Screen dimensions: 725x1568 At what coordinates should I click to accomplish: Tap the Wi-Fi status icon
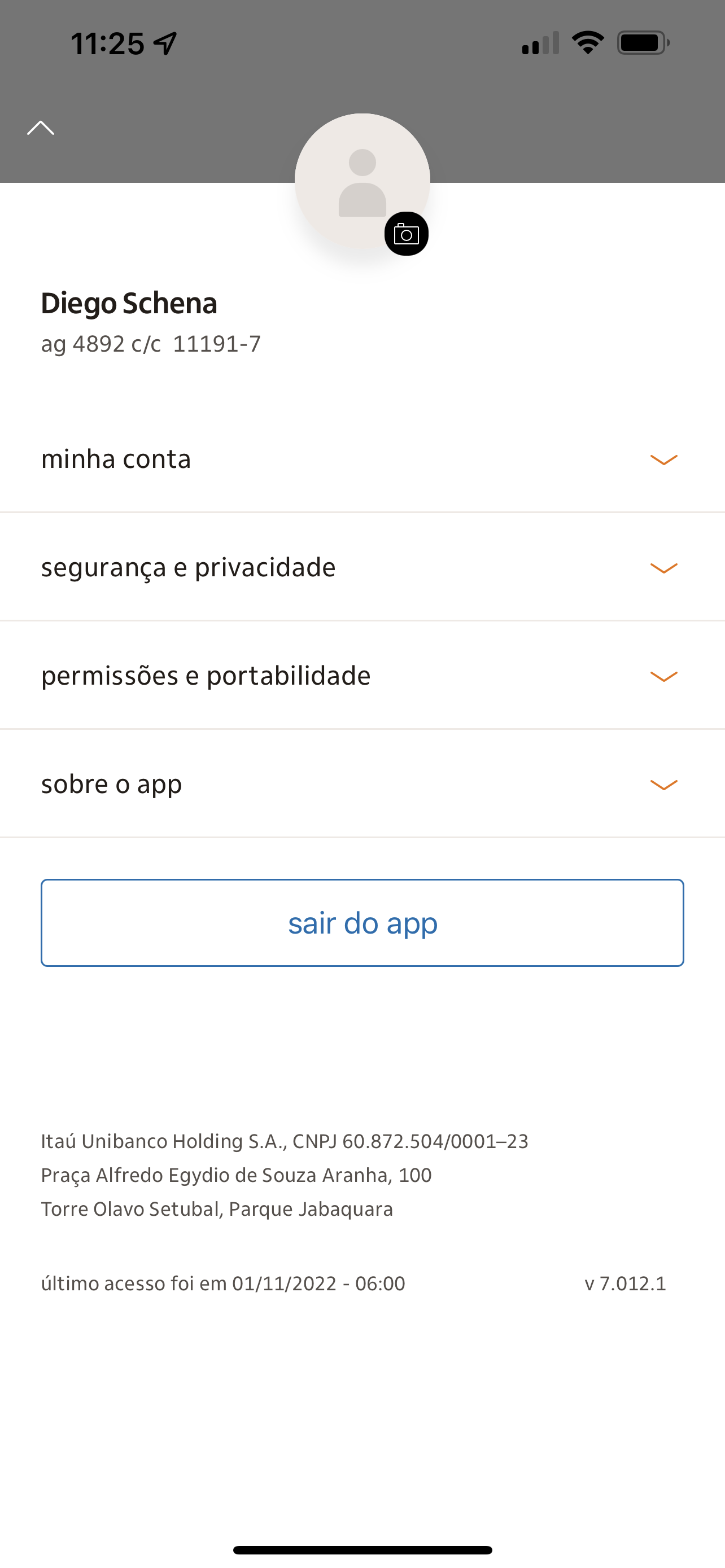coord(587,42)
